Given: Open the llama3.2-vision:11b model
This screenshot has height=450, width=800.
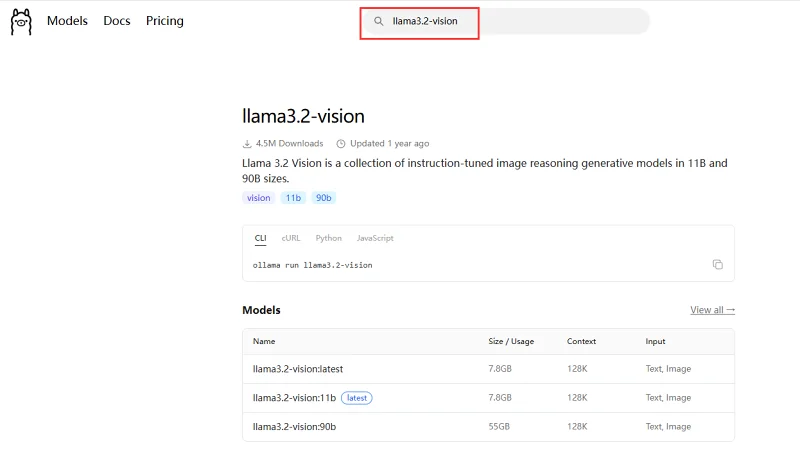Looking at the screenshot, I should (x=294, y=398).
